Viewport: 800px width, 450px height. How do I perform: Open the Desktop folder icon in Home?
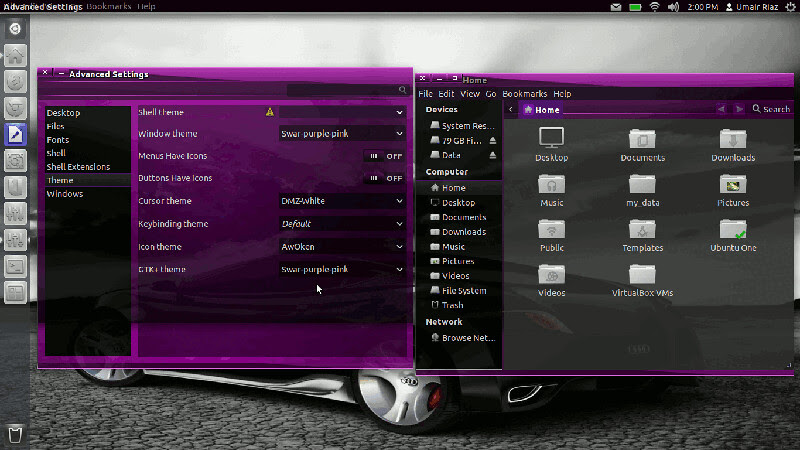(552, 138)
